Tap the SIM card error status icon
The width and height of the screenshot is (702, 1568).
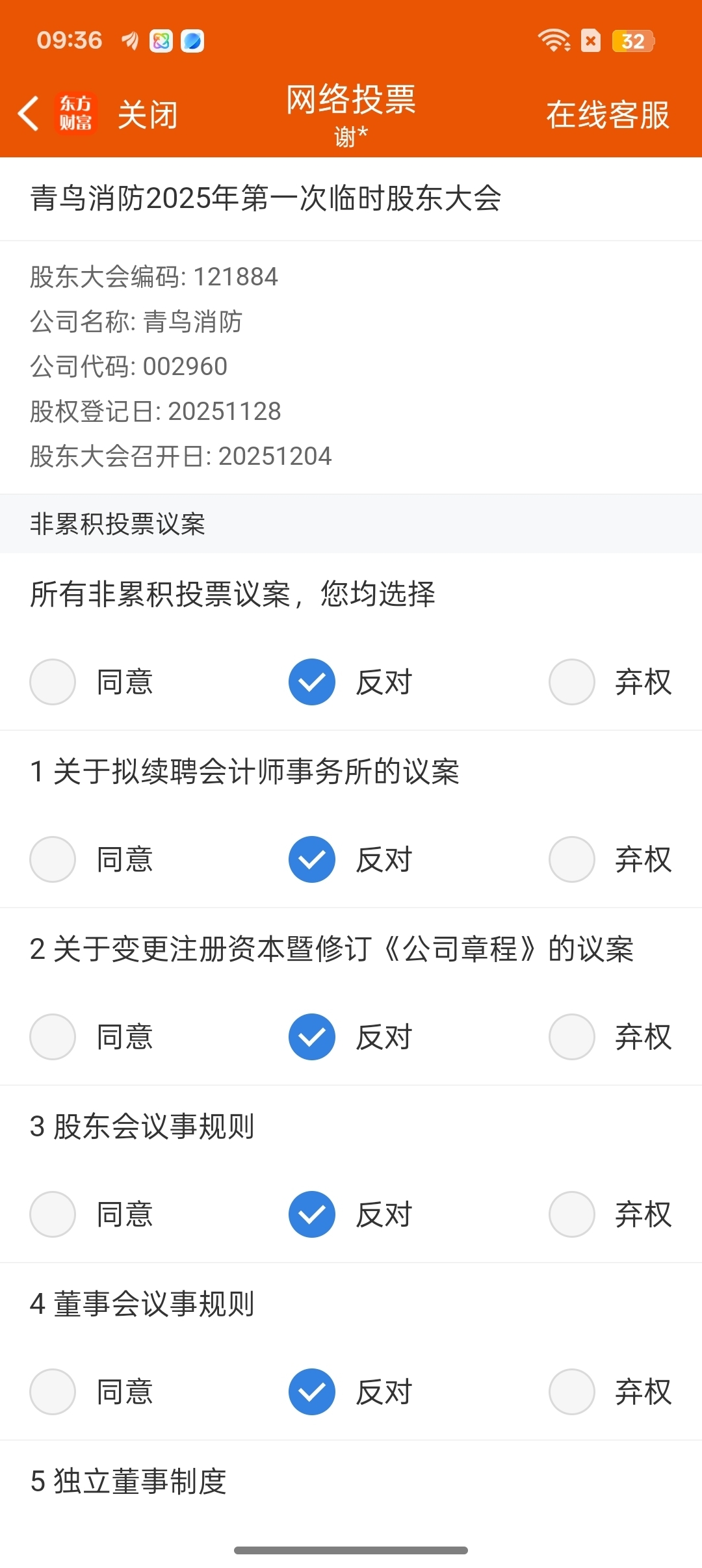(590, 41)
